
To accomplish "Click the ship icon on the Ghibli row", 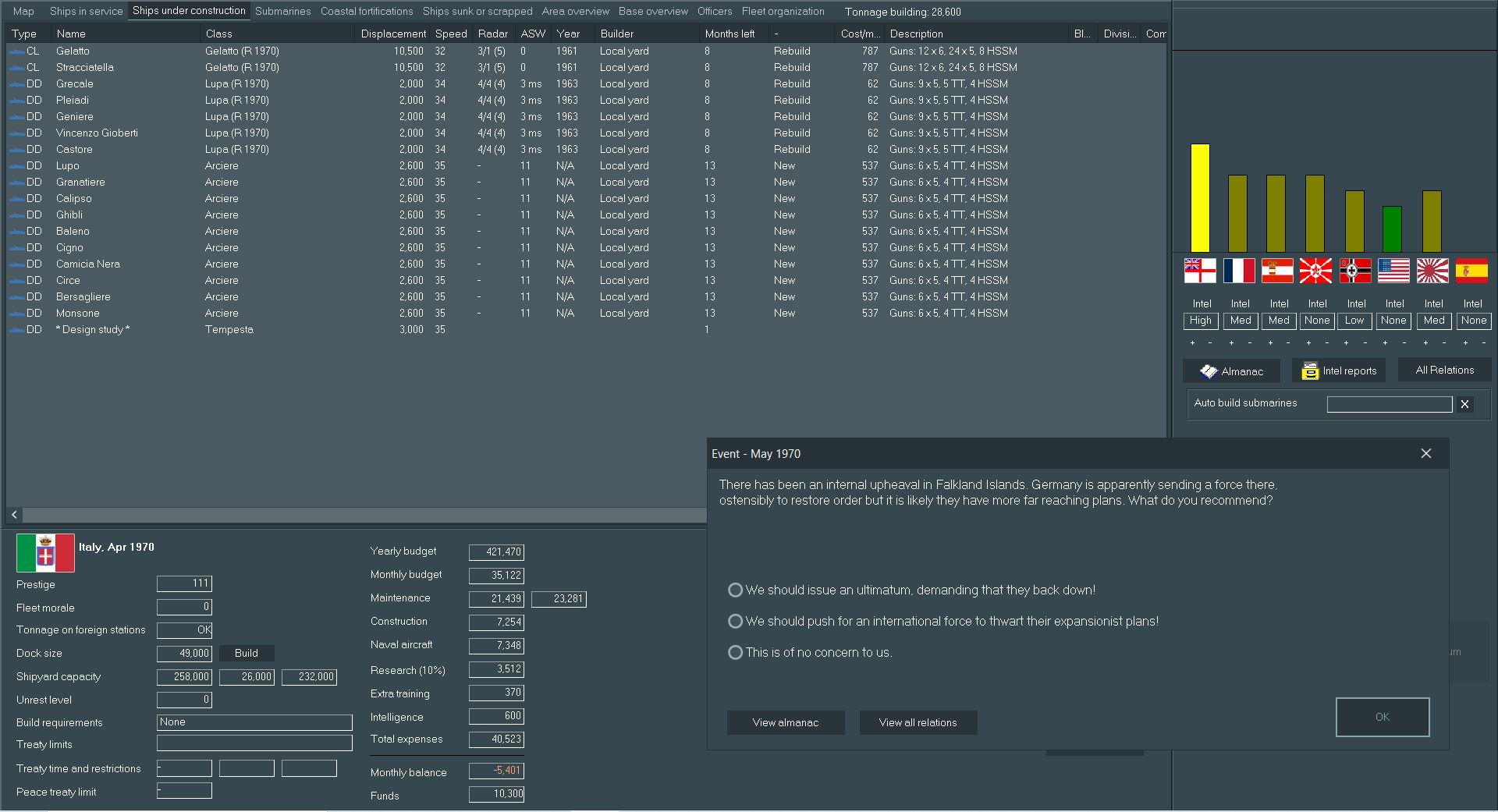I will [x=16, y=215].
